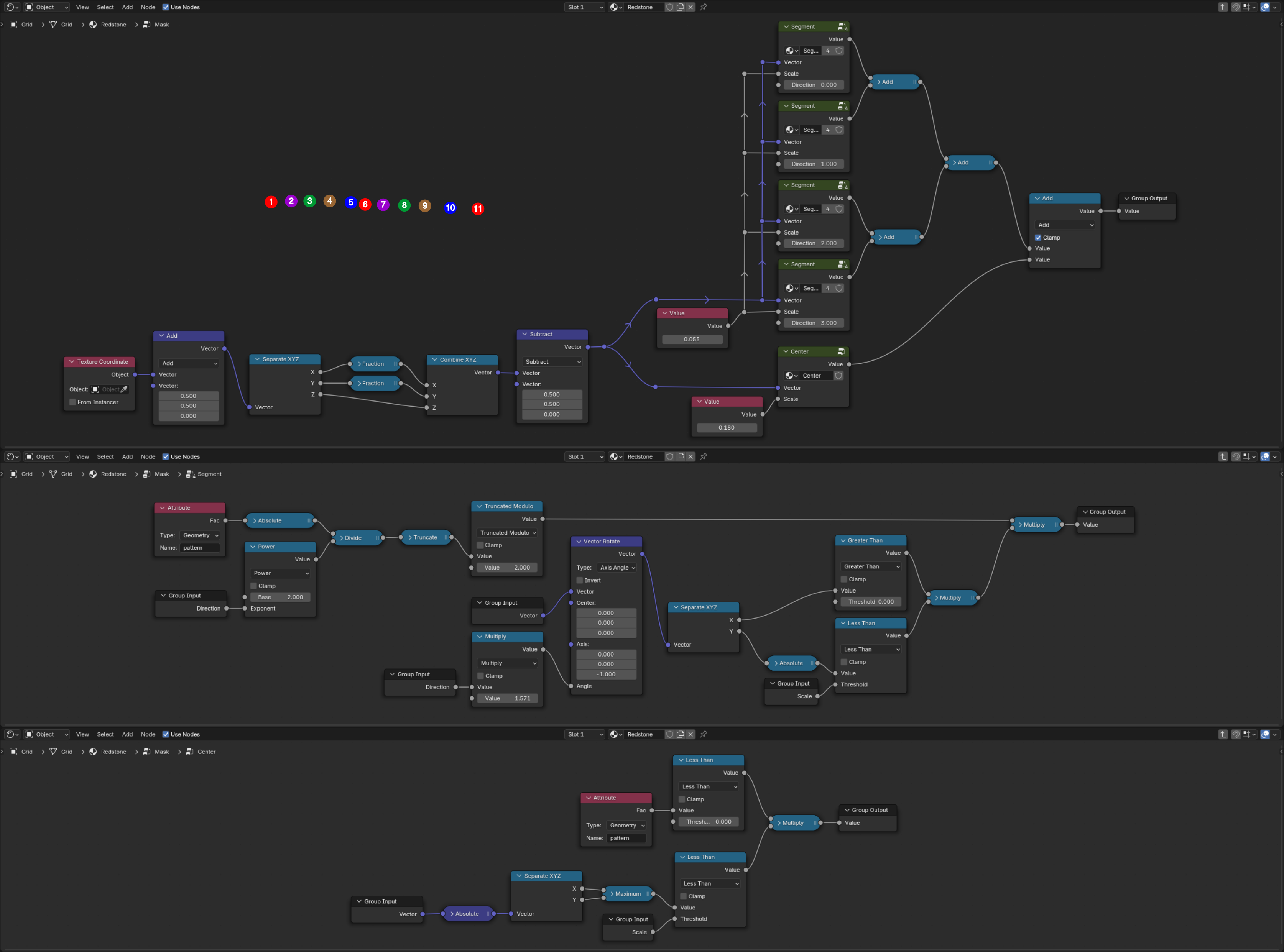The width and height of the screenshot is (1284, 952).
Task: Enable Clamp in Truncated Modulo node
Action: point(480,545)
